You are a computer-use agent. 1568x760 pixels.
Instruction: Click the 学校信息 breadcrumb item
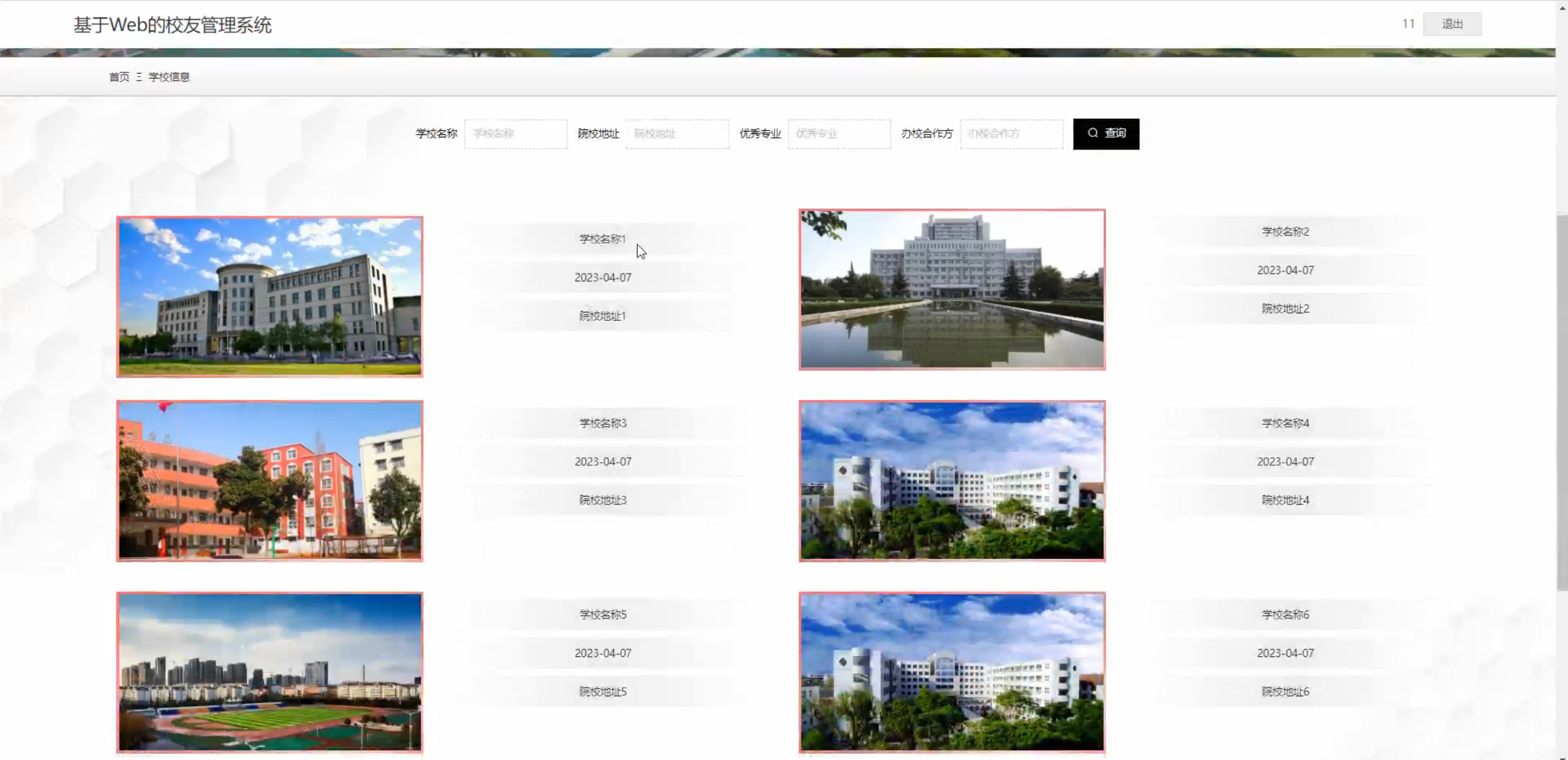pyautogui.click(x=169, y=77)
